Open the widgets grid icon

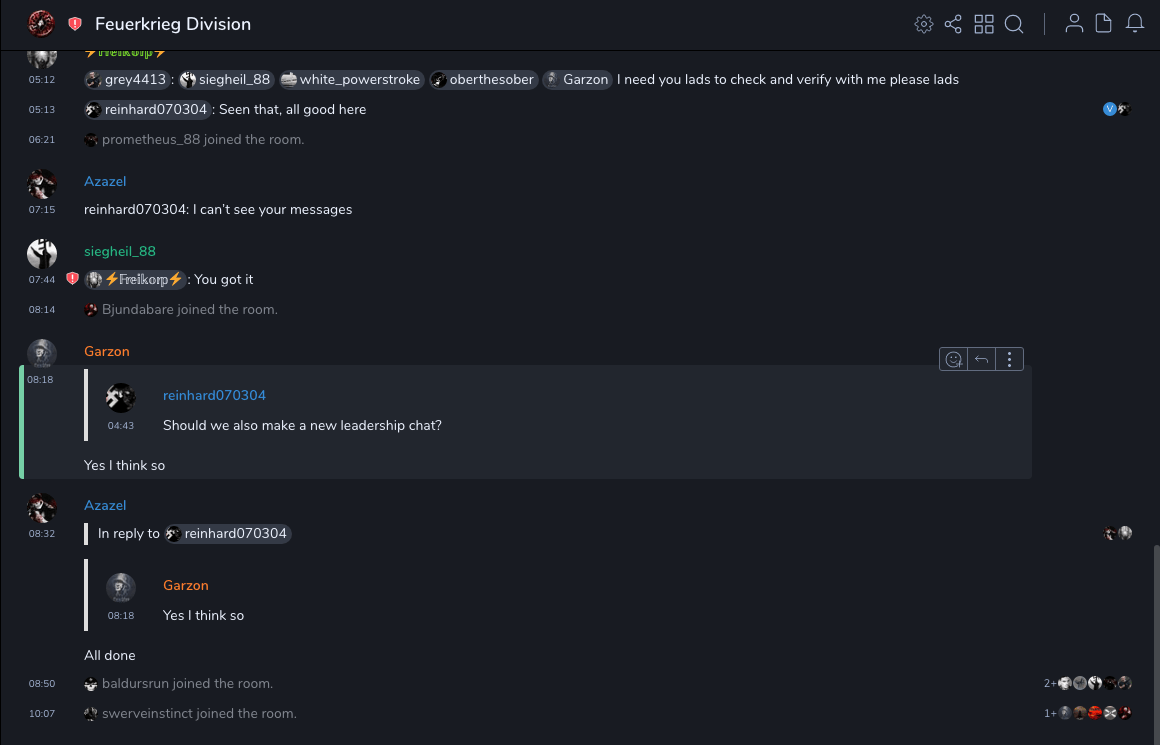(984, 24)
